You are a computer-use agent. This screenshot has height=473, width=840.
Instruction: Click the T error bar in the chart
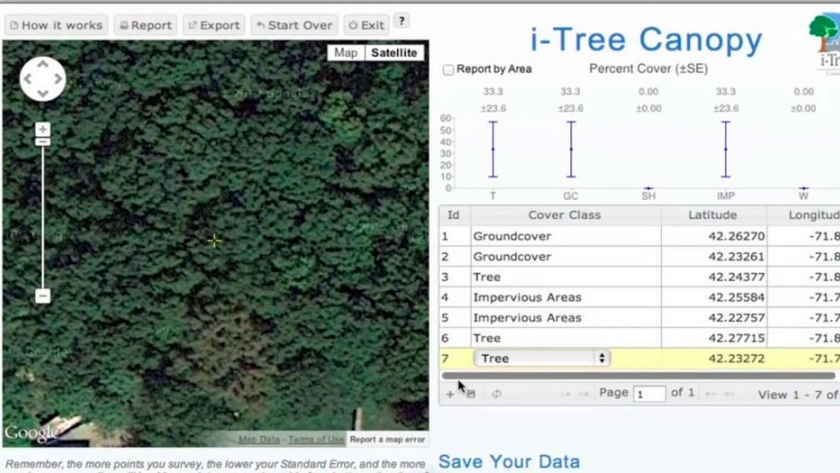[x=493, y=149]
